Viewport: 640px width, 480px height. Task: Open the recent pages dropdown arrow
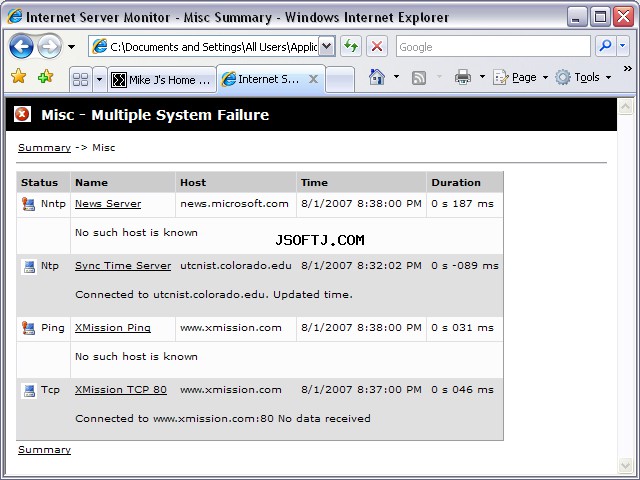71,47
